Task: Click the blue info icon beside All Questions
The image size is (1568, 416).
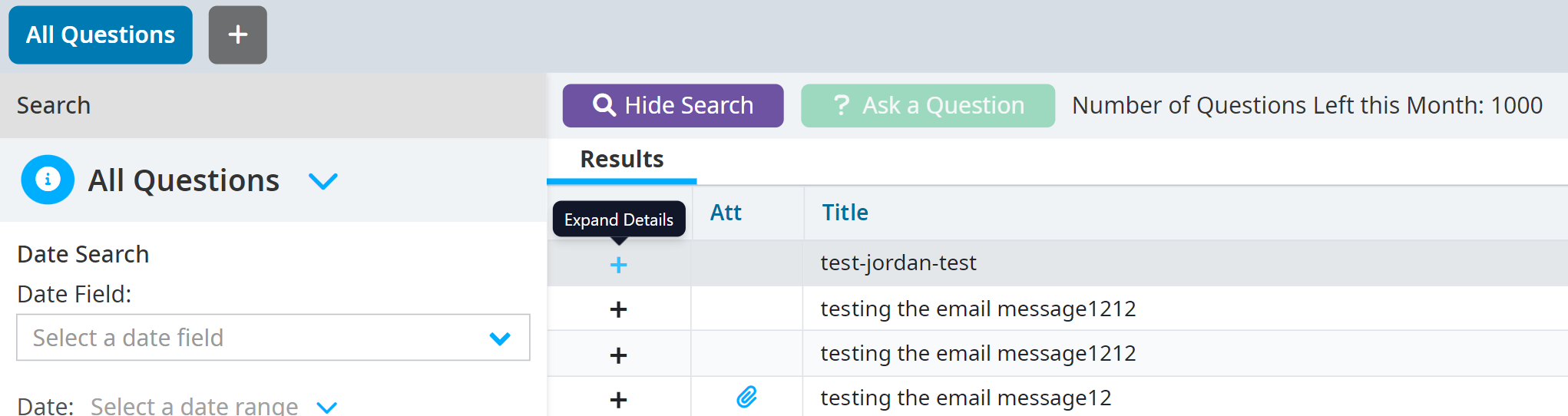Action: pos(48,180)
